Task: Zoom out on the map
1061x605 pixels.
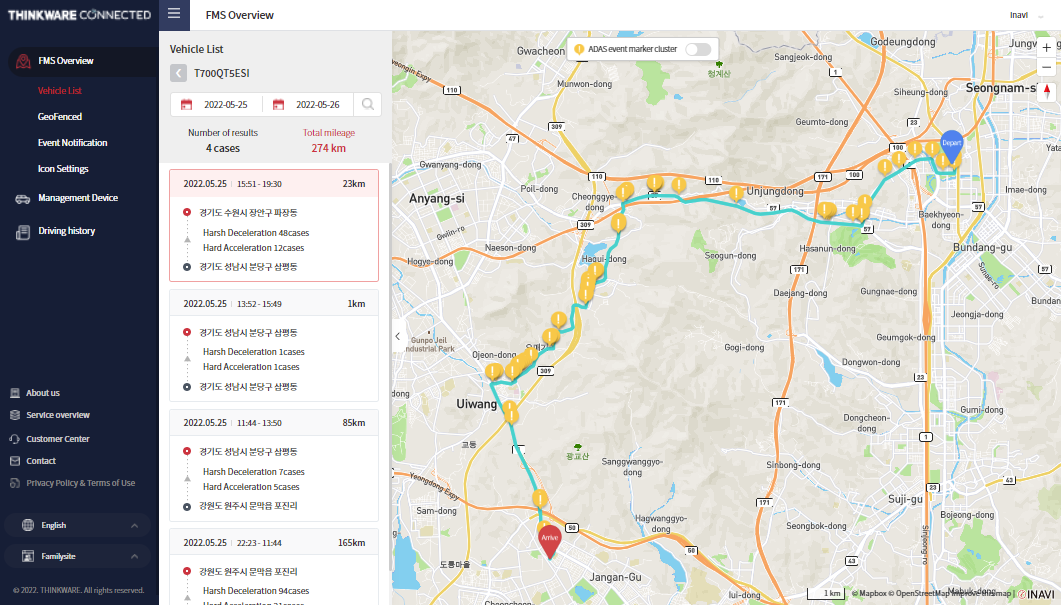Action: tap(1046, 67)
